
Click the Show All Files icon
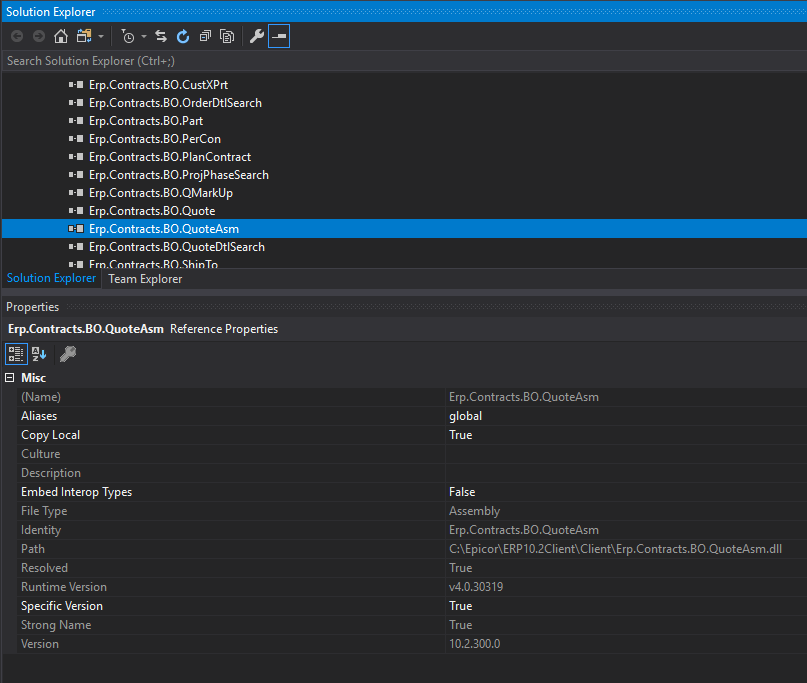pyautogui.click(x=227, y=37)
